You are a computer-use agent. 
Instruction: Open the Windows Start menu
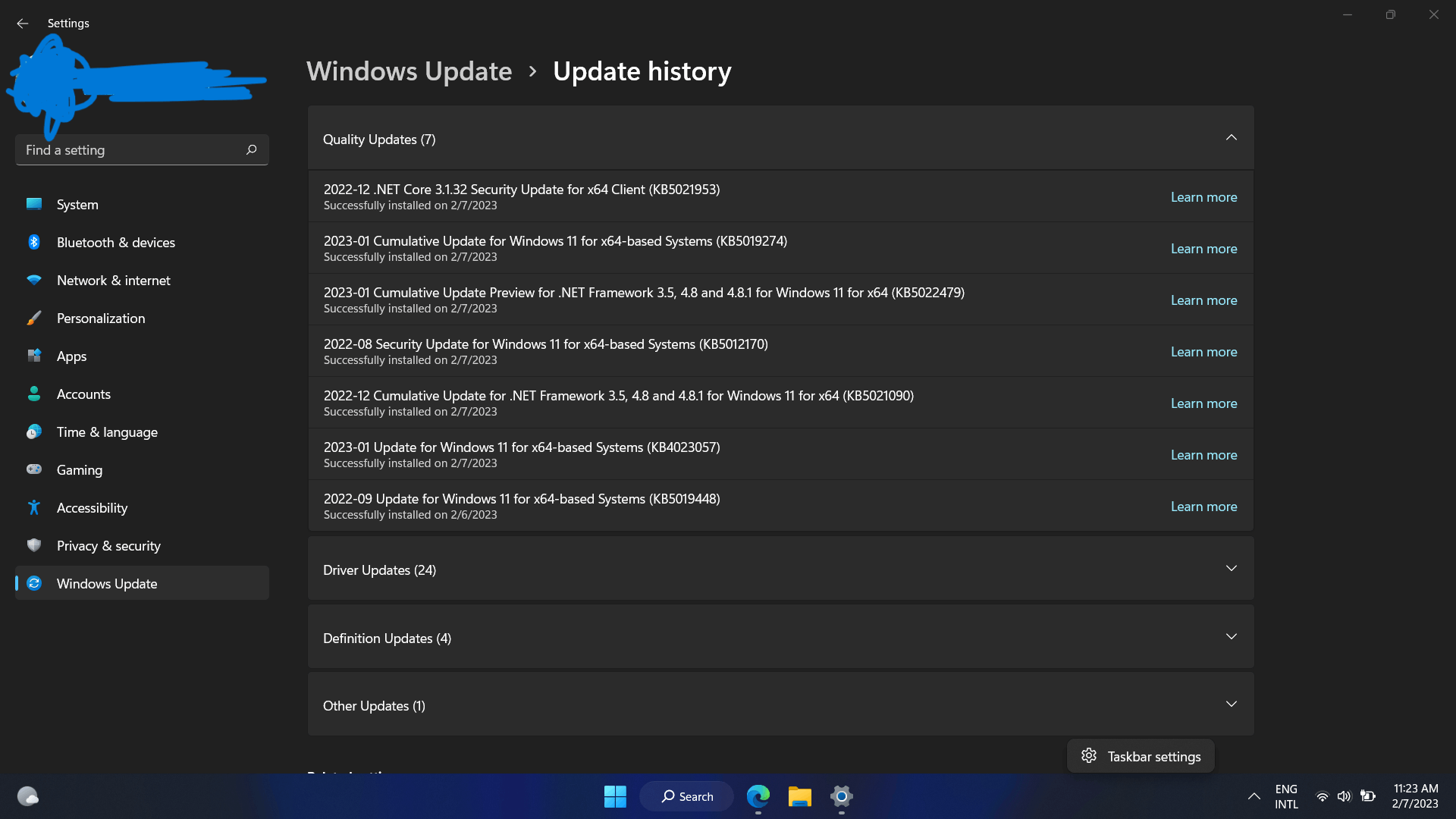tap(615, 796)
